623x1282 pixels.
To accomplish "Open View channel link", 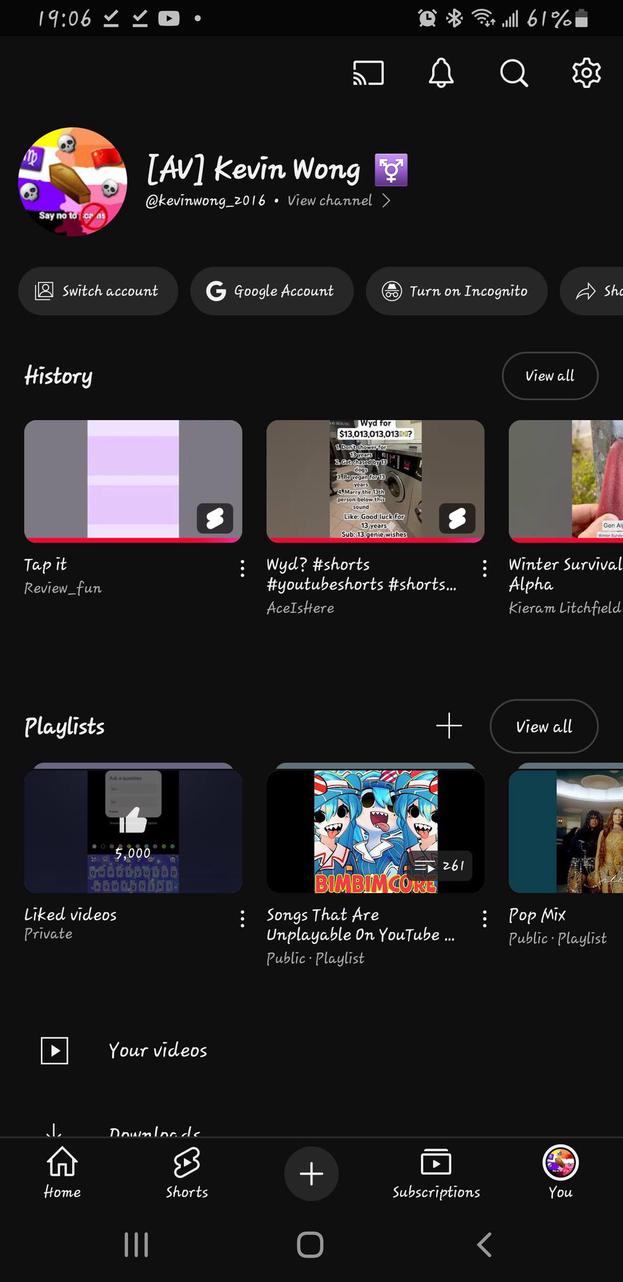I will tap(338, 200).
